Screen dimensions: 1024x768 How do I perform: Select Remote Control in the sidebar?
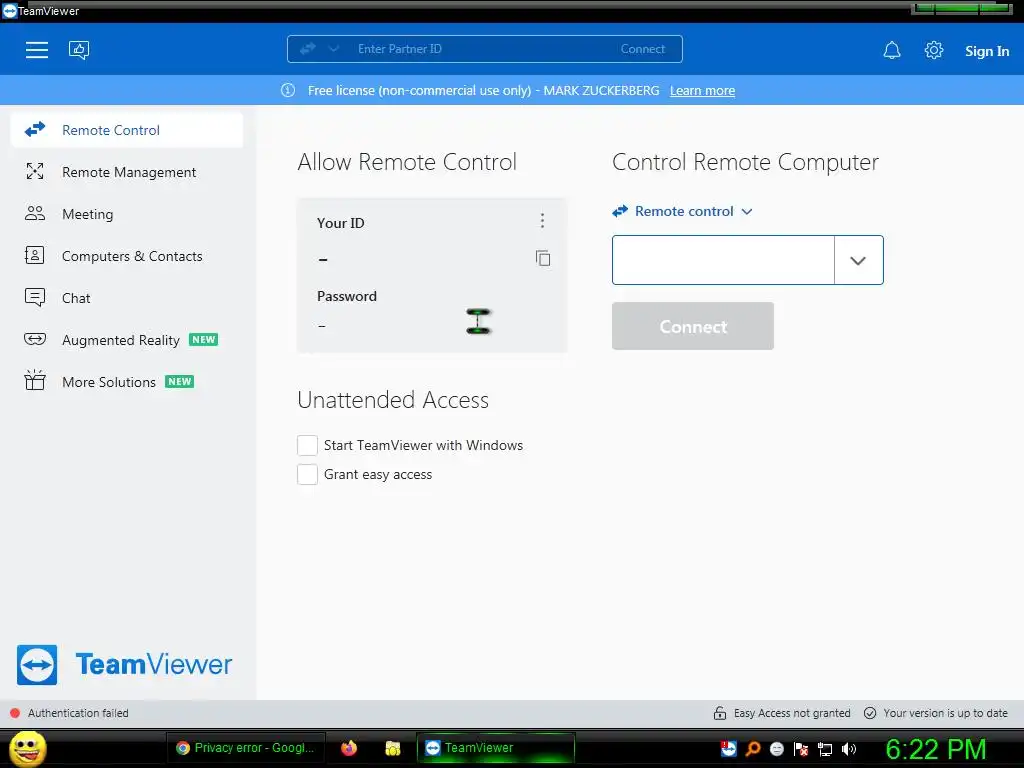pyautogui.click(x=127, y=130)
